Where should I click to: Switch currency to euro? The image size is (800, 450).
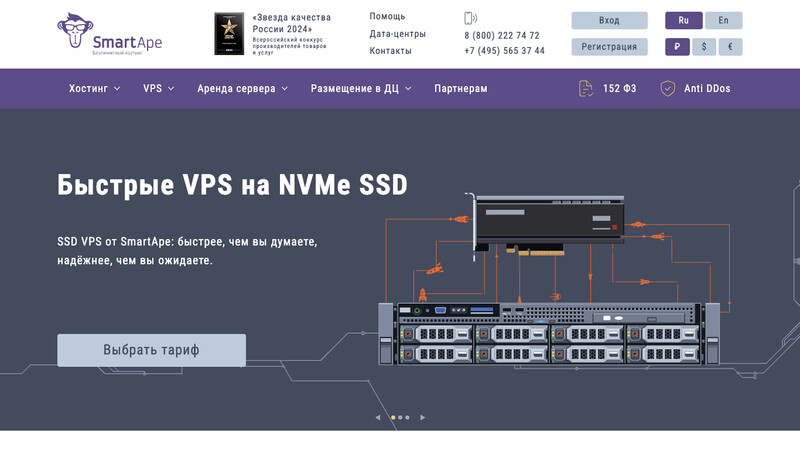[730, 47]
